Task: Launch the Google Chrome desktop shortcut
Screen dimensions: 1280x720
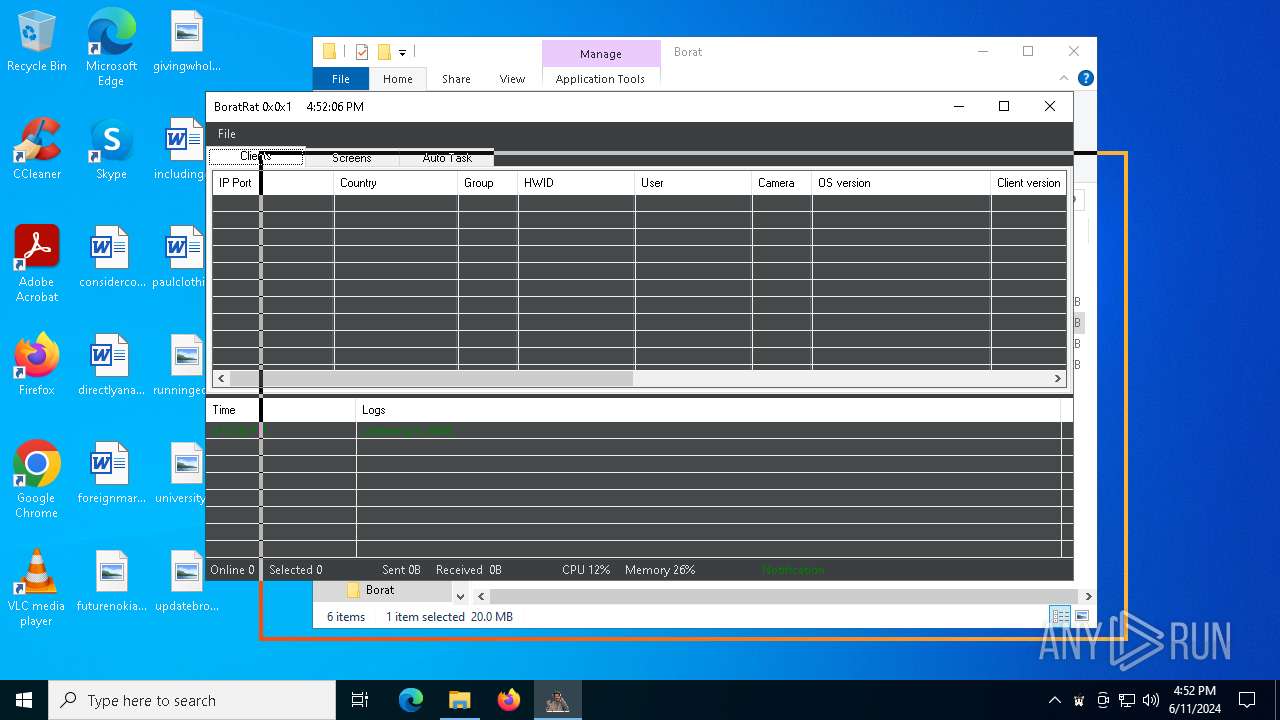Action: [37, 479]
